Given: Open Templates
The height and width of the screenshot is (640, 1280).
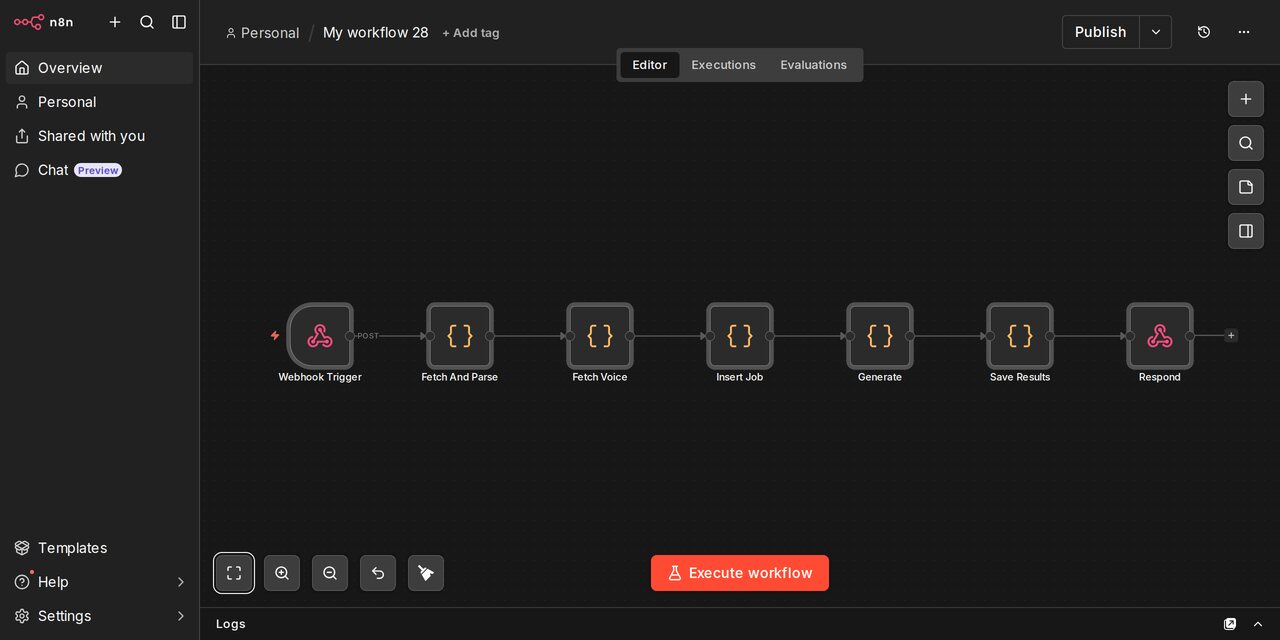Looking at the screenshot, I should tap(99, 548).
